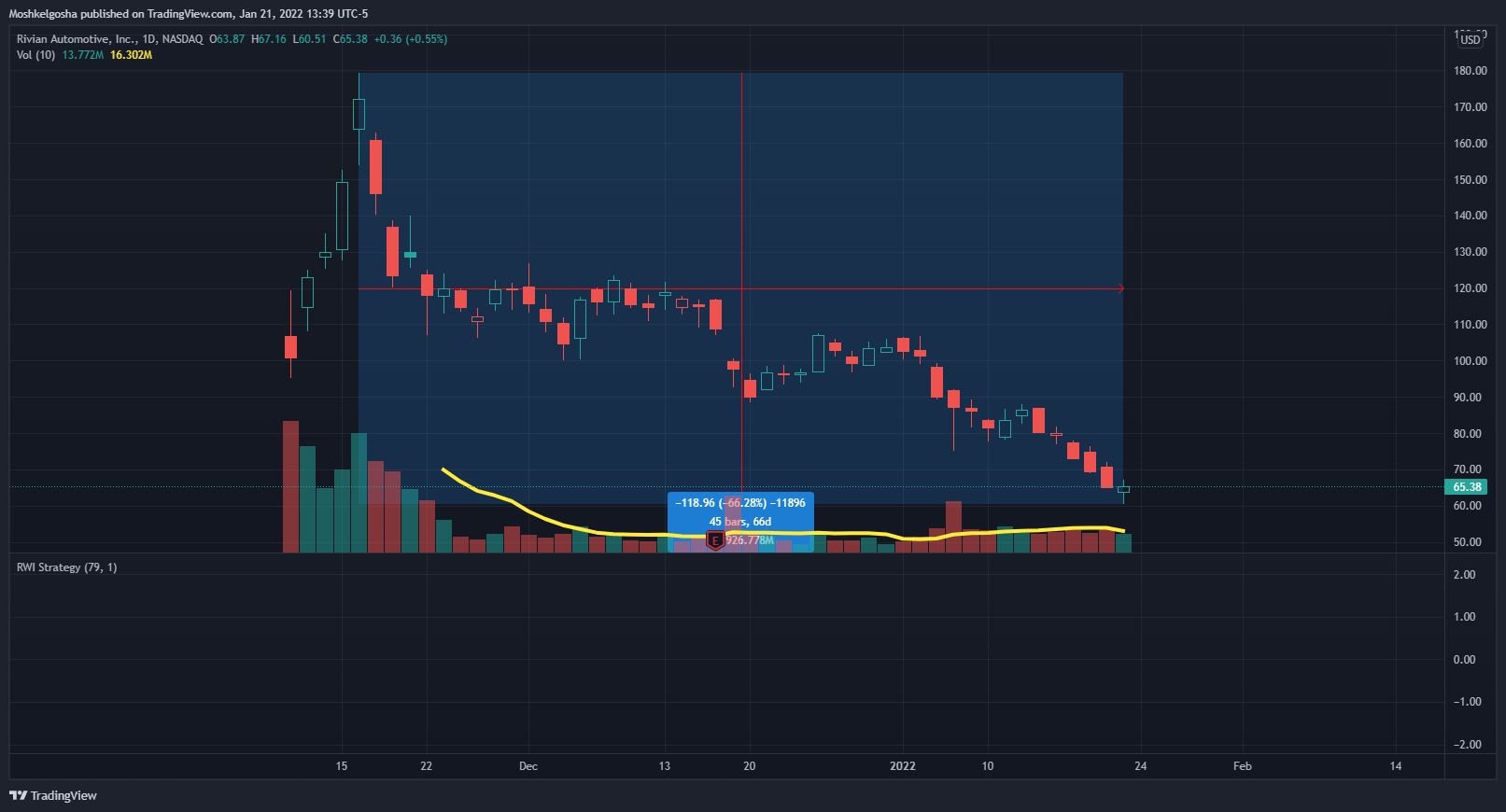Image resolution: width=1506 pixels, height=812 pixels.
Task: Click the red earnings E marker
Action: [x=715, y=540]
